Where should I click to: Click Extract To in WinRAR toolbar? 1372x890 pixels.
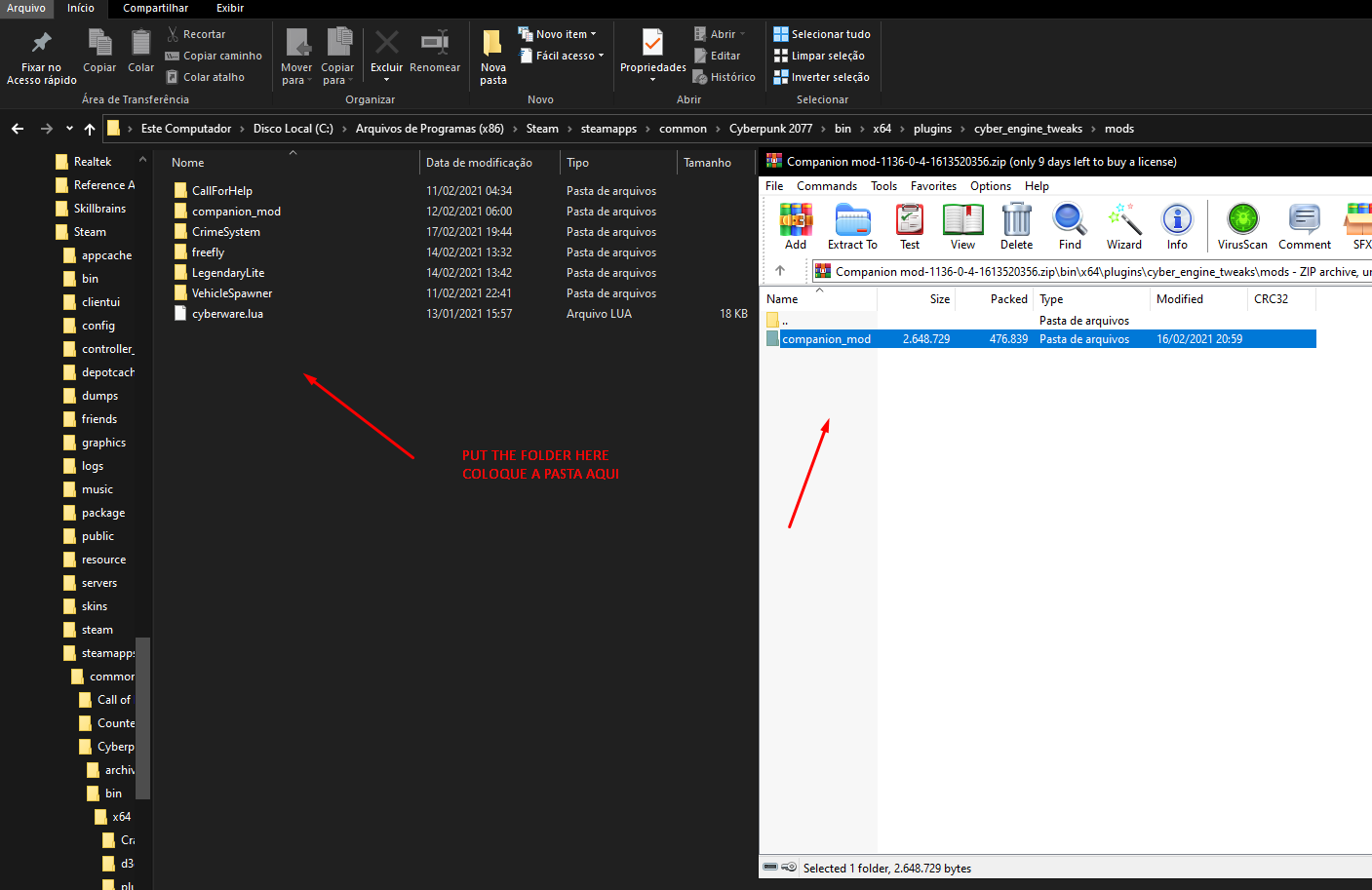[x=852, y=226]
